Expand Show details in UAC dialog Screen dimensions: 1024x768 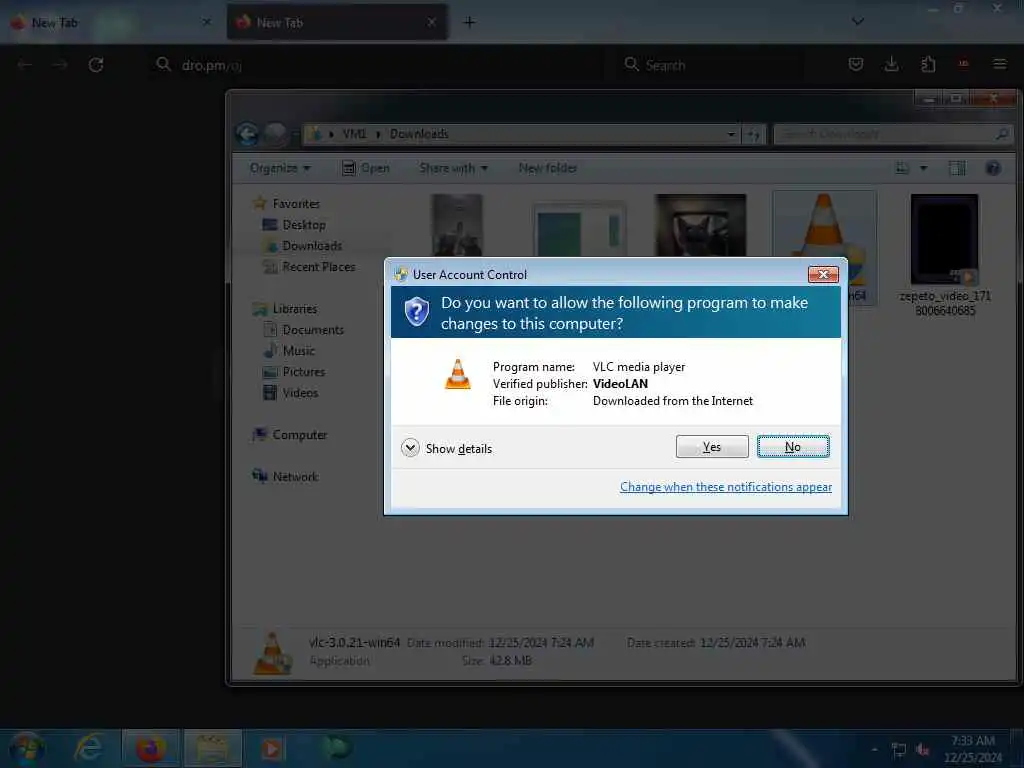point(447,449)
